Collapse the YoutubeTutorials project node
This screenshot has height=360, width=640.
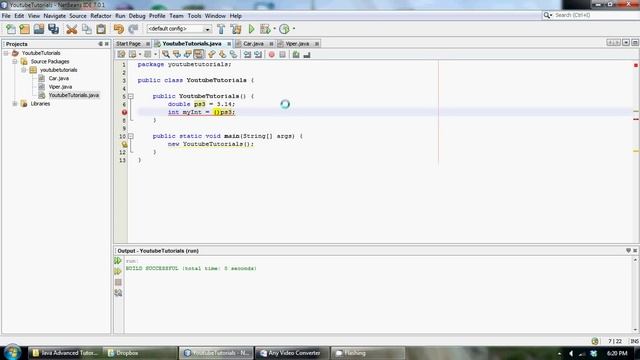(x=6, y=53)
